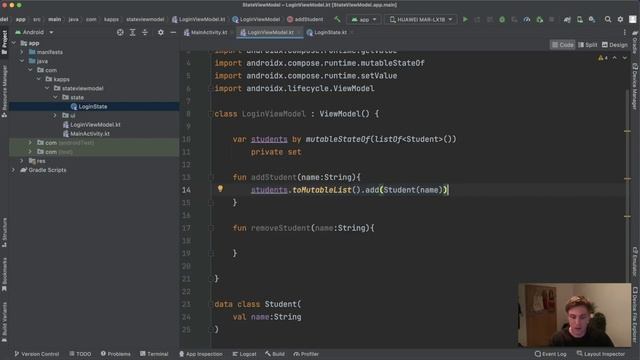Screen dimensions: 640x360
Task: Click Select Opened File target icon
Action: 120,32
